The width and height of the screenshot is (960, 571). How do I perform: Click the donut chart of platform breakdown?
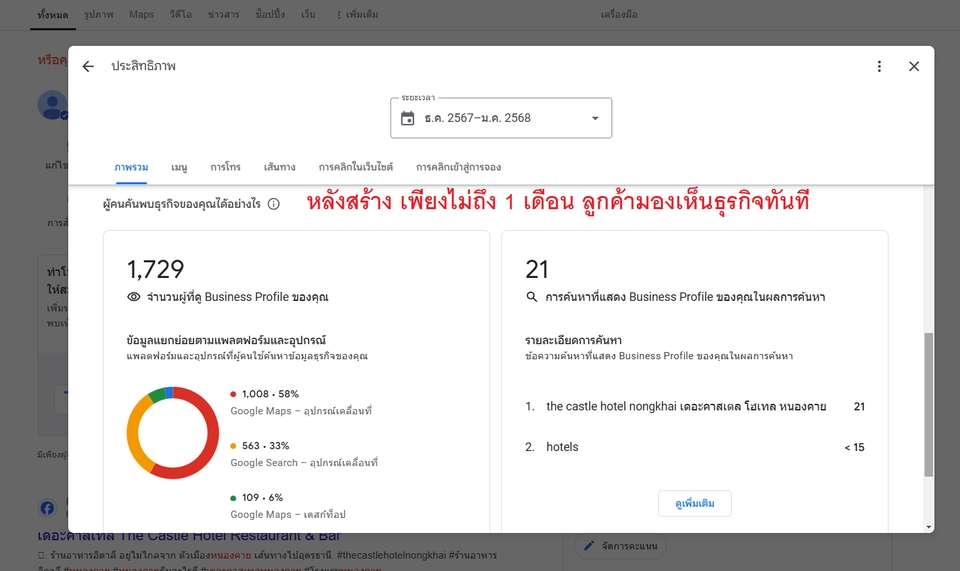pos(173,433)
